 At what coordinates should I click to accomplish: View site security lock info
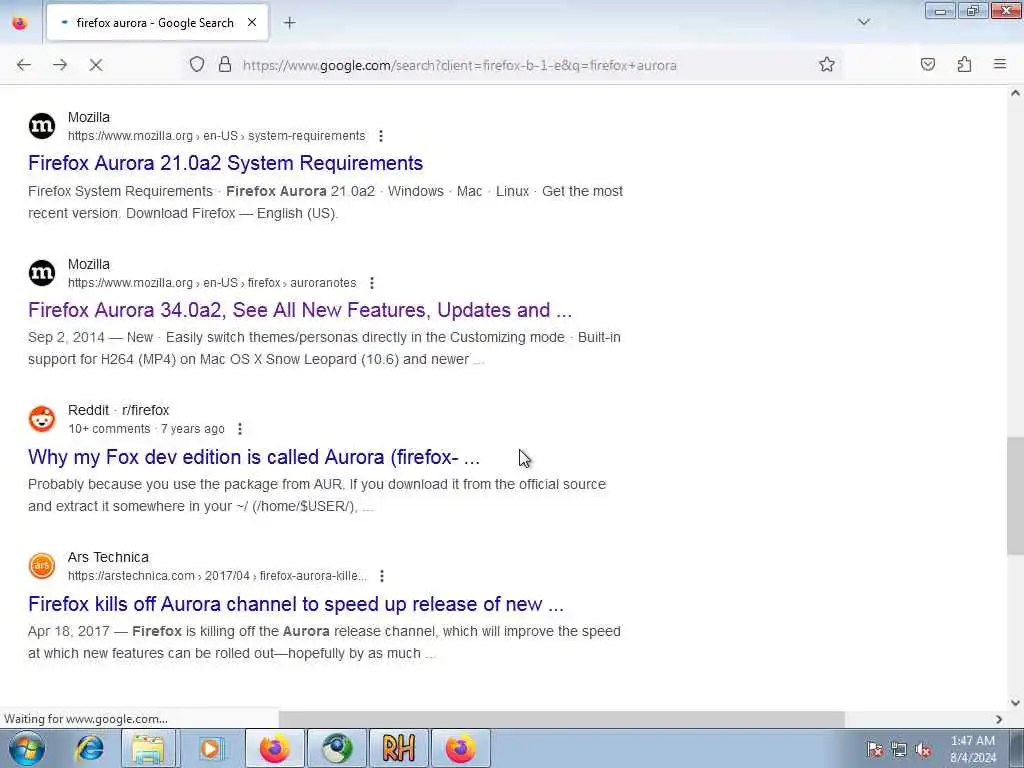click(x=225, y=64)
